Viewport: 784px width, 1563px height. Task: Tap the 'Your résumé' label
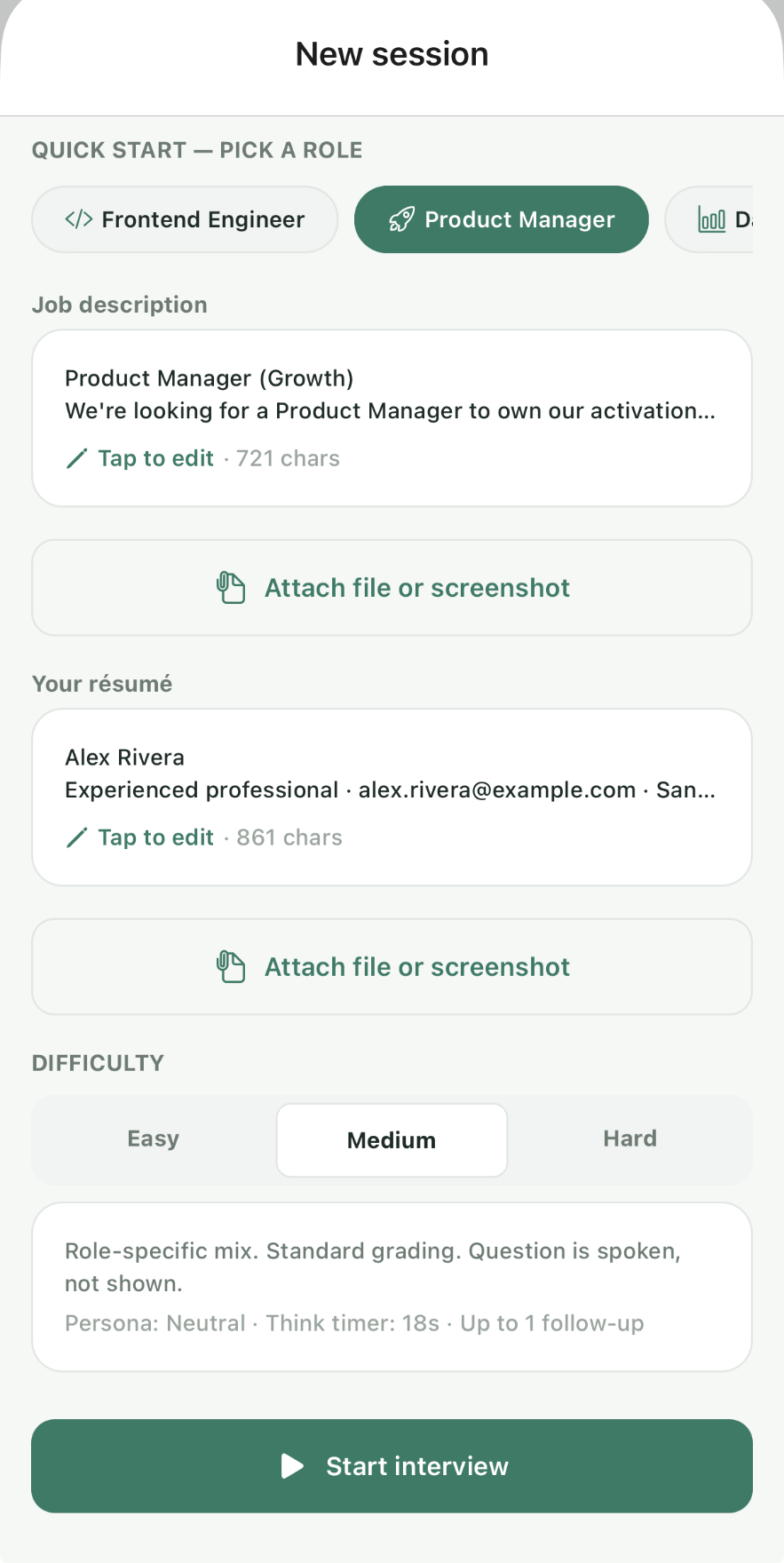point(102,684)
